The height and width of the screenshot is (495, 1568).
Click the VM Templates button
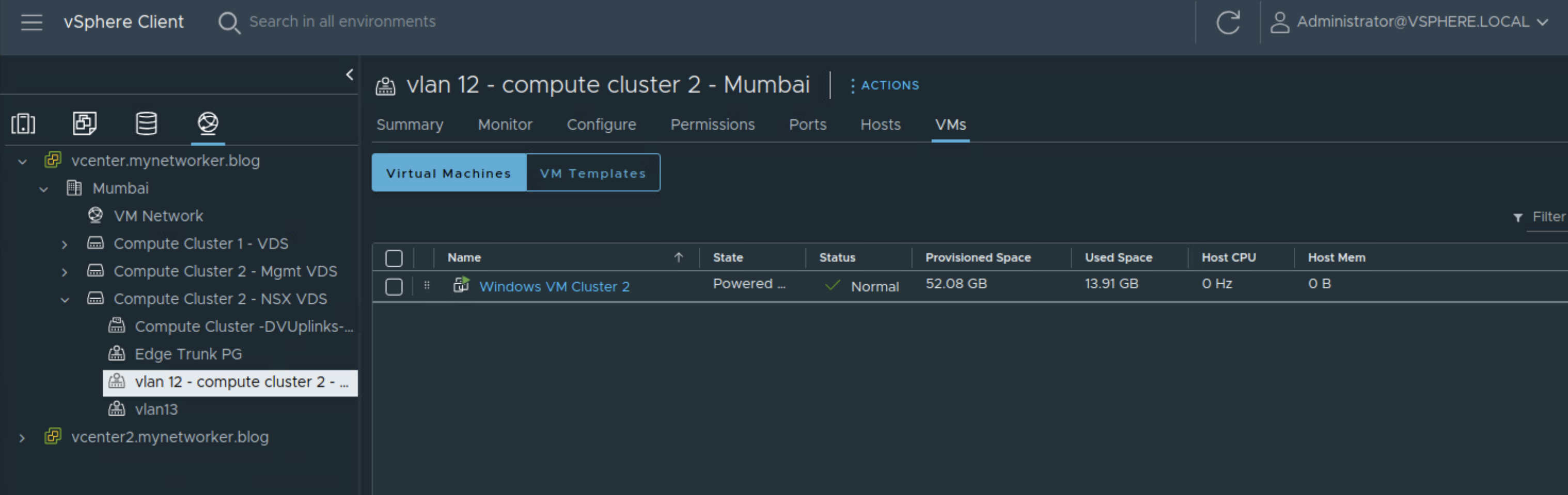592,173
